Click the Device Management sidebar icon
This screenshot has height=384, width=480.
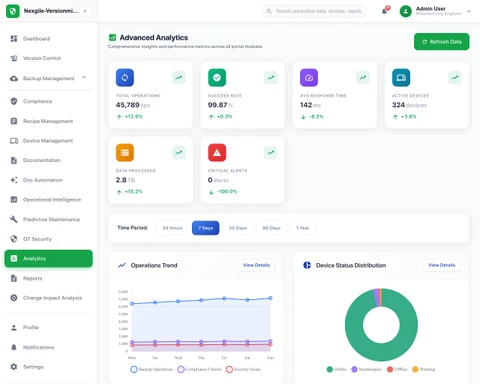coord(14,141)
